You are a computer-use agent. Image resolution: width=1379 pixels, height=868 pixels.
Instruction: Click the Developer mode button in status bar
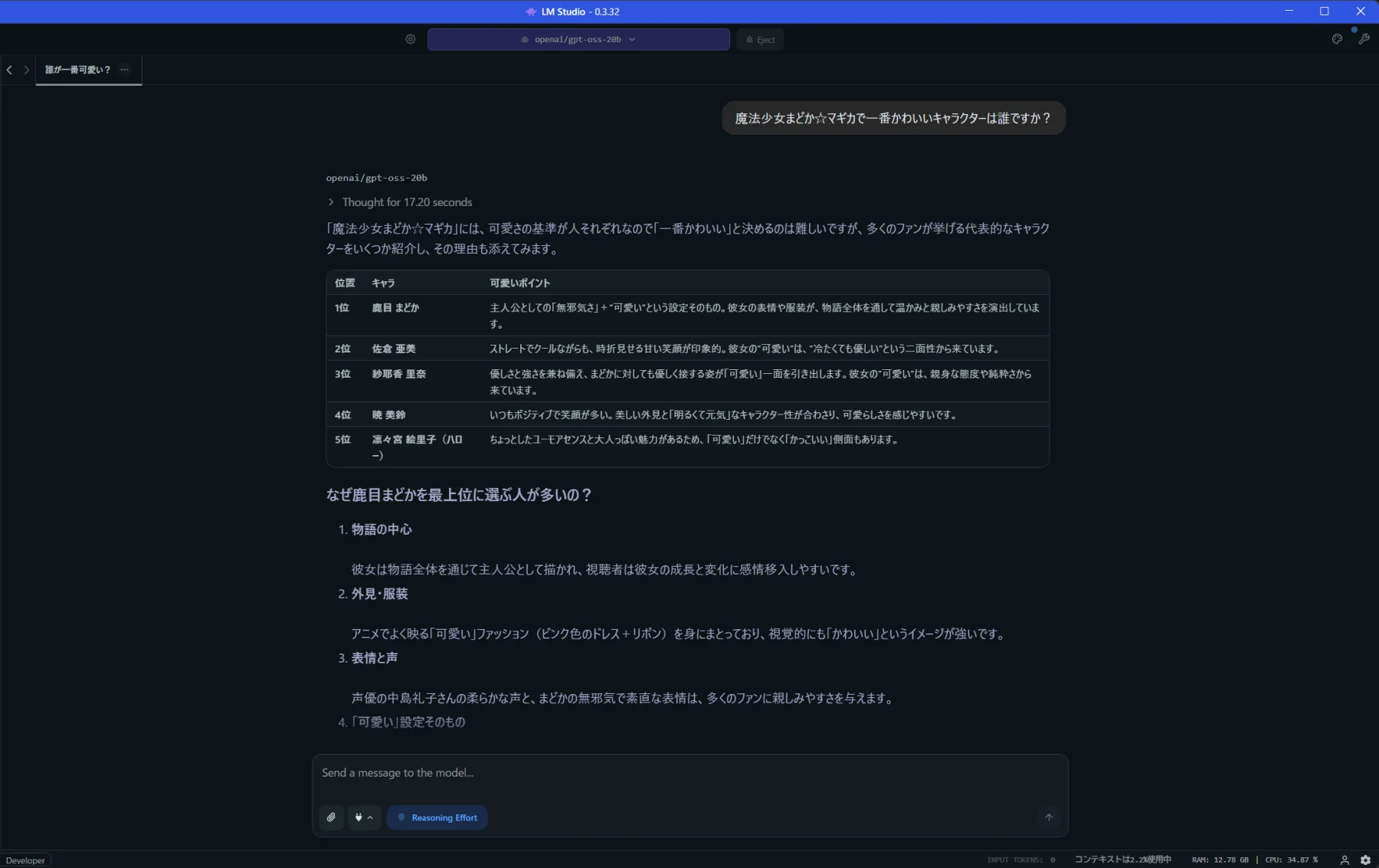coord(25,860)
